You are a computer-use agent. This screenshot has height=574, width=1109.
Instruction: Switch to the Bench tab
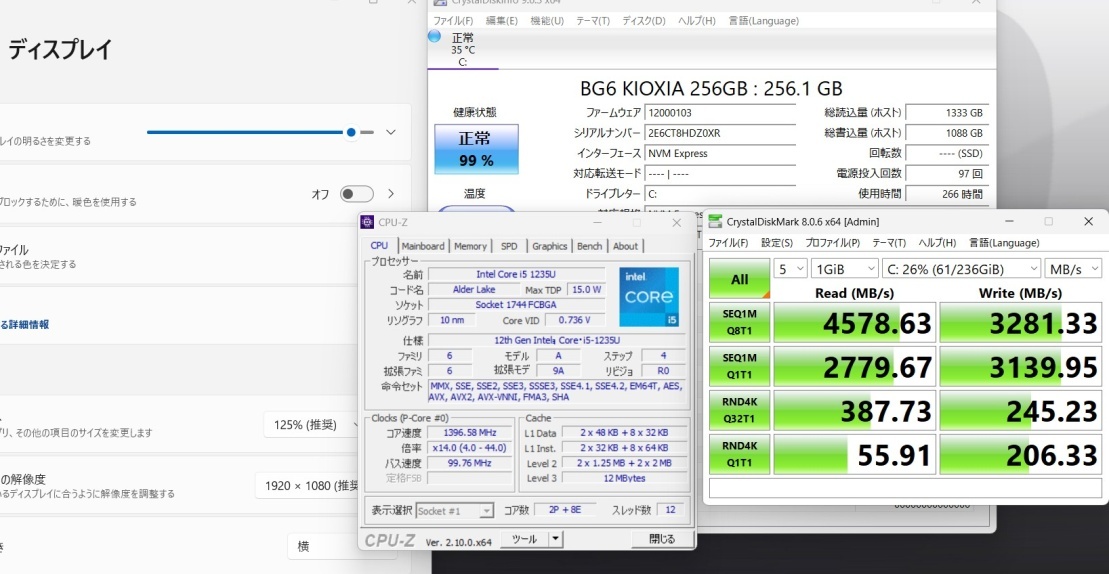589,246
